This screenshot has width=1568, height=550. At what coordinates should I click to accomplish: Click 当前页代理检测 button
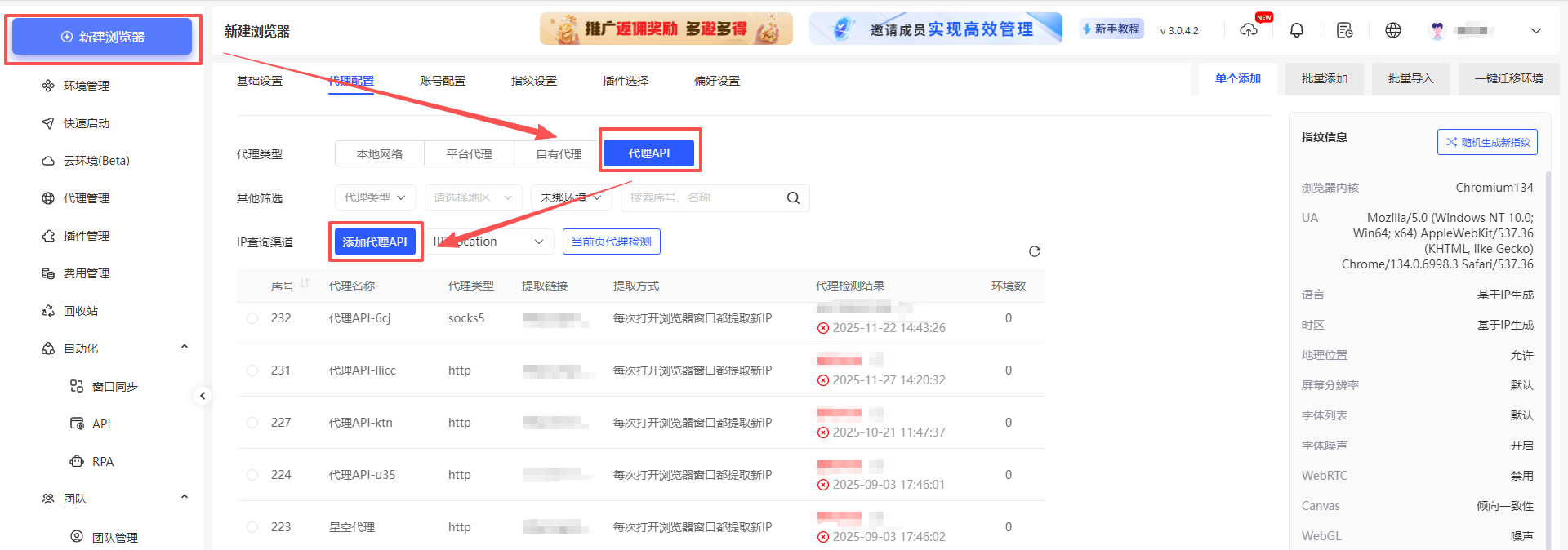[x=611, y=242]
